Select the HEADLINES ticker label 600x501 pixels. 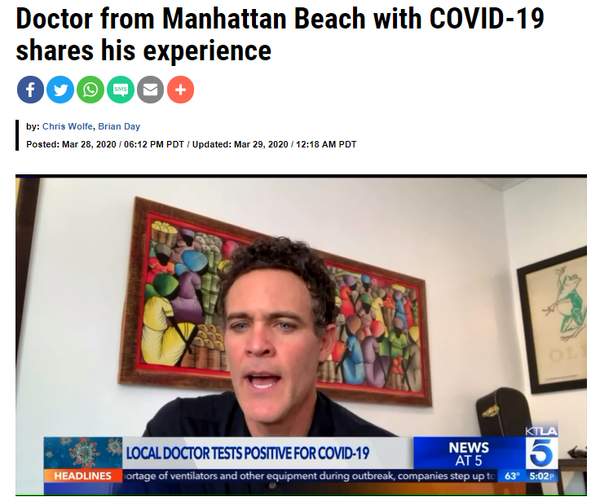tap(83, 476)
